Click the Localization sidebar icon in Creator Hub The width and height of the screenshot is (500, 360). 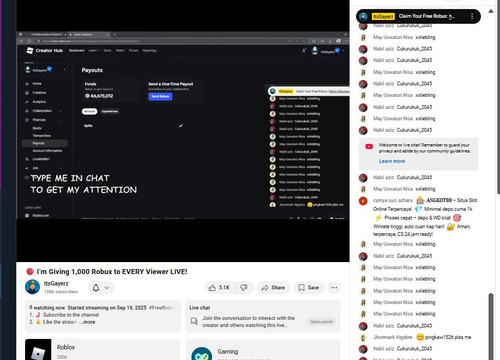tap(27, 159)
